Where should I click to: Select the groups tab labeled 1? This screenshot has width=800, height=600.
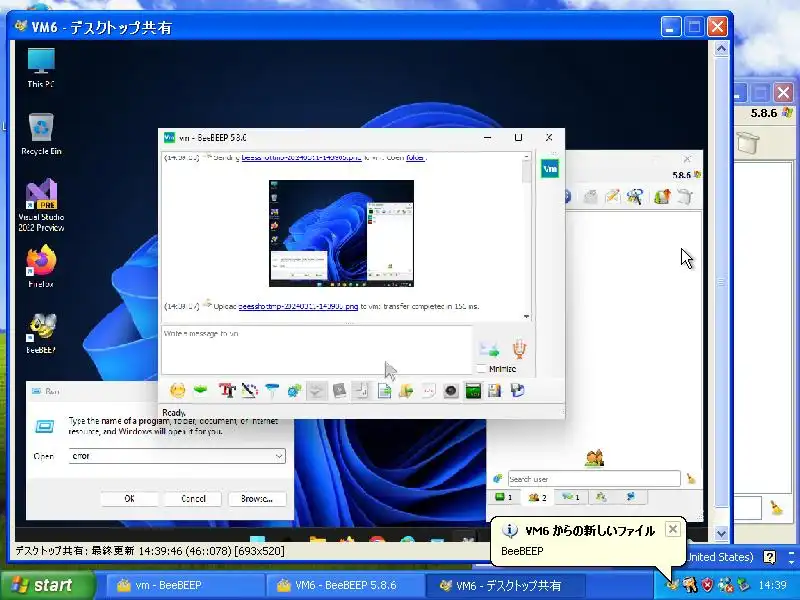570,496
